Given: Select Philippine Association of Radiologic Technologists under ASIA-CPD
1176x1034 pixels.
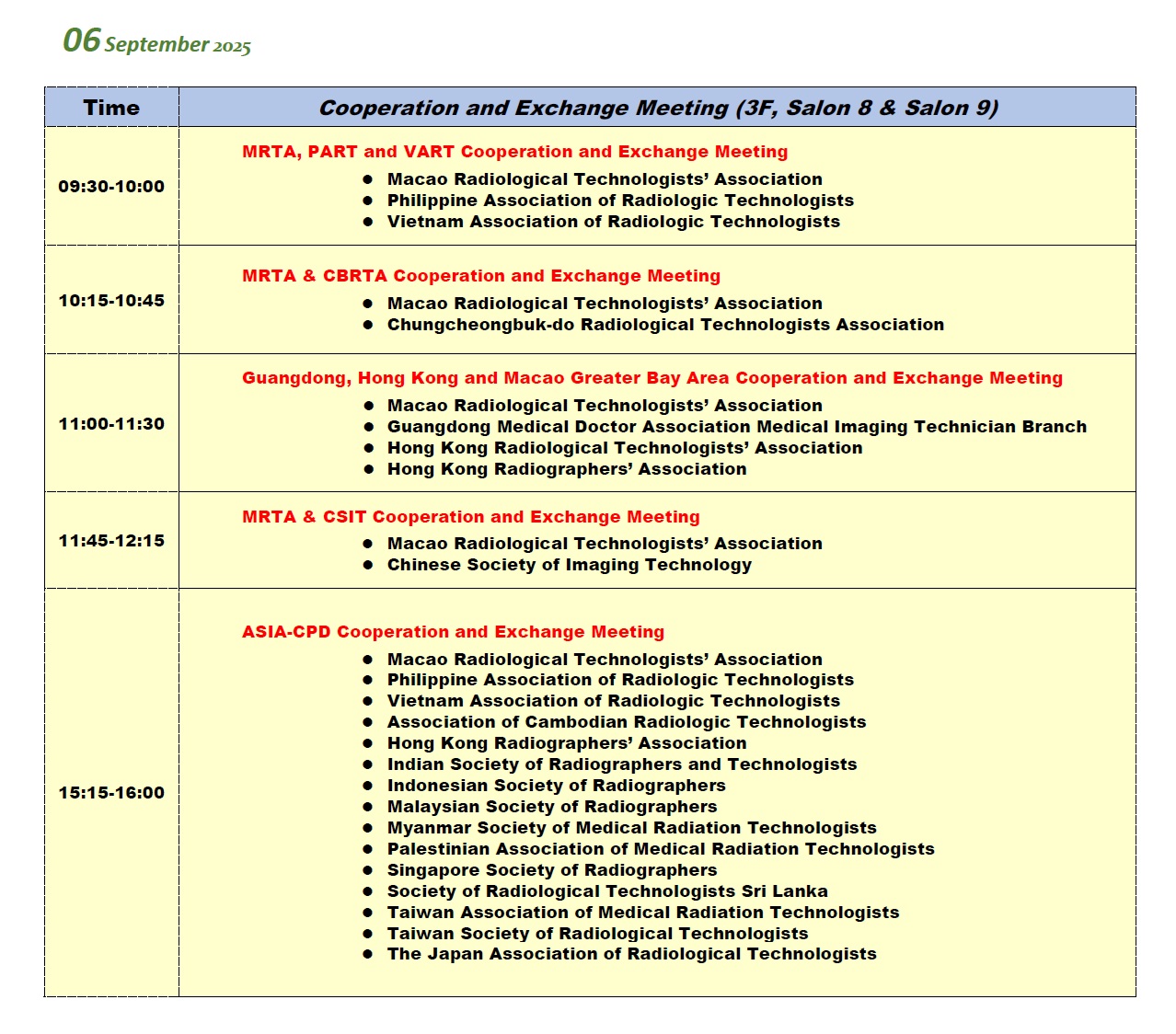Looking at the screenshot, I should pos(620,680).
